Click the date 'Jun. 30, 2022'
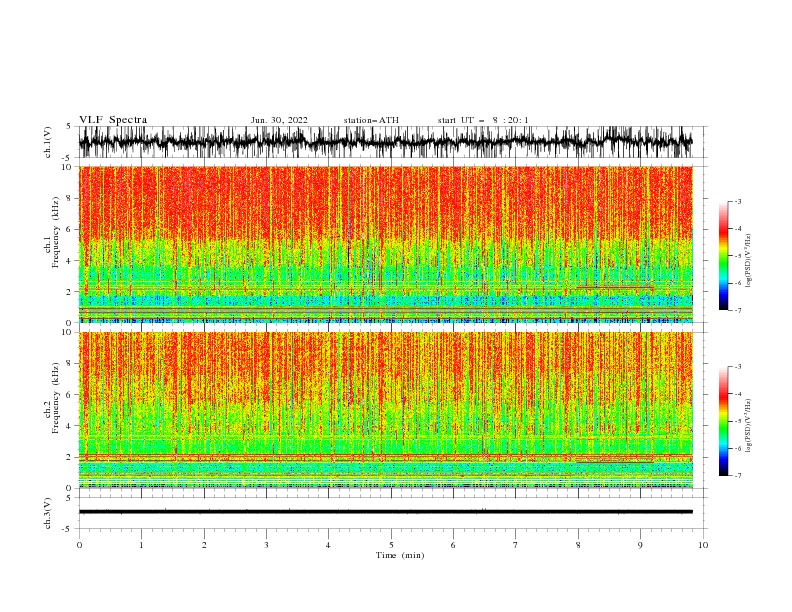 279,120
